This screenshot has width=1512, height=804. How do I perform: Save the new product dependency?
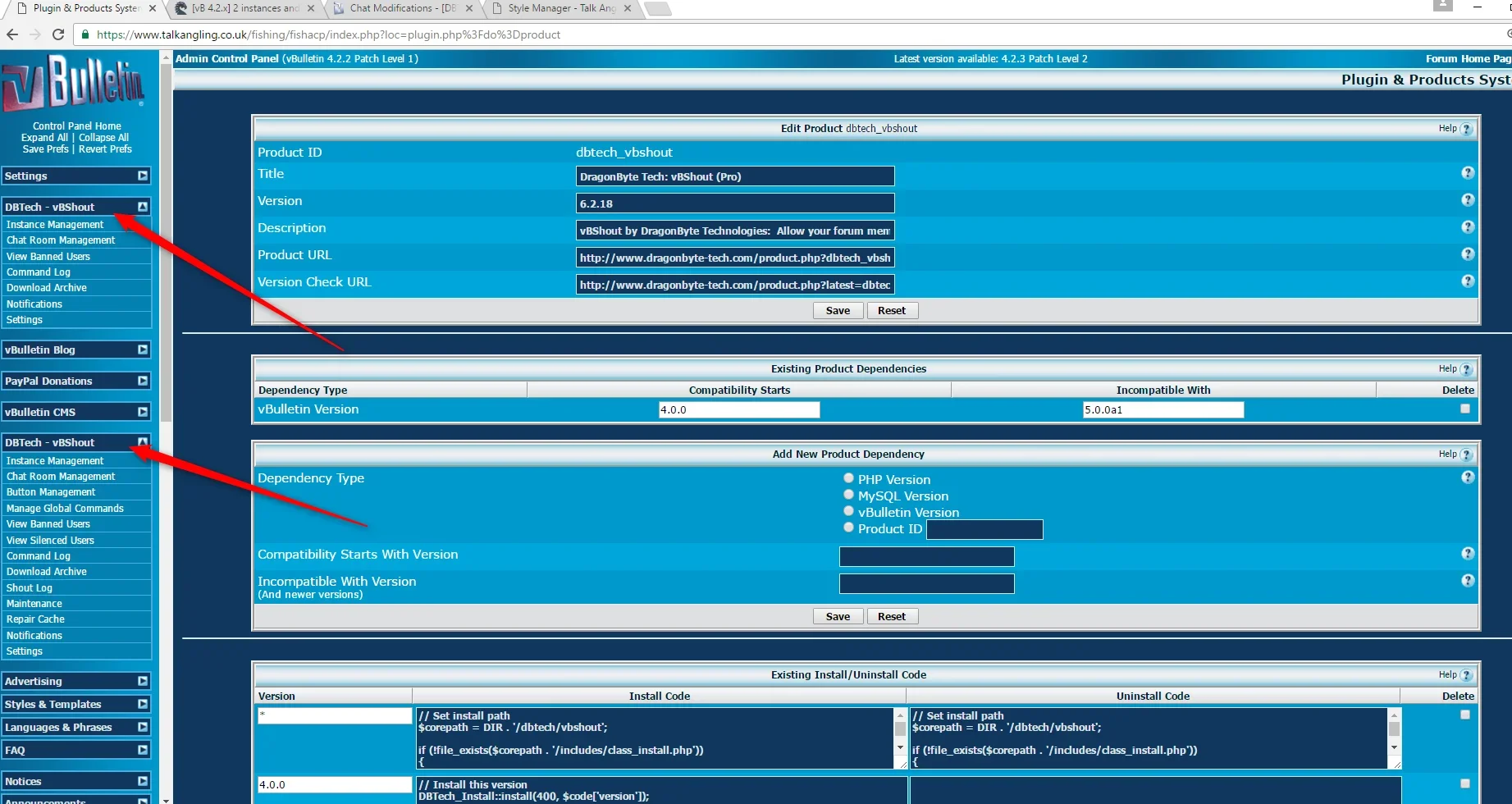point(838,616)
